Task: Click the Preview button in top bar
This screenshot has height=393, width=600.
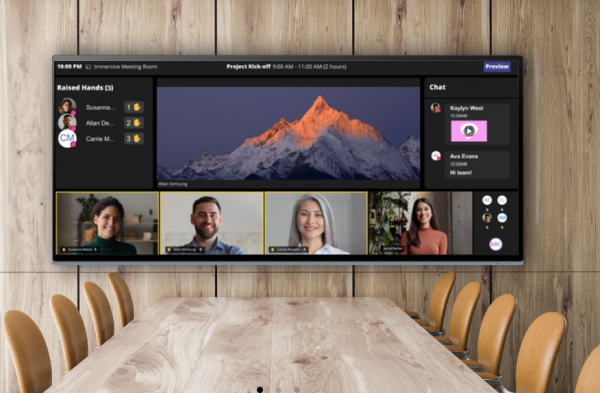Action: click(497, 67)
